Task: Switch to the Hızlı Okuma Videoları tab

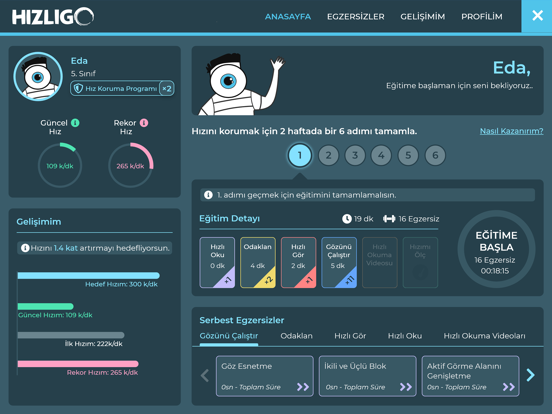Action: [484, 336]
